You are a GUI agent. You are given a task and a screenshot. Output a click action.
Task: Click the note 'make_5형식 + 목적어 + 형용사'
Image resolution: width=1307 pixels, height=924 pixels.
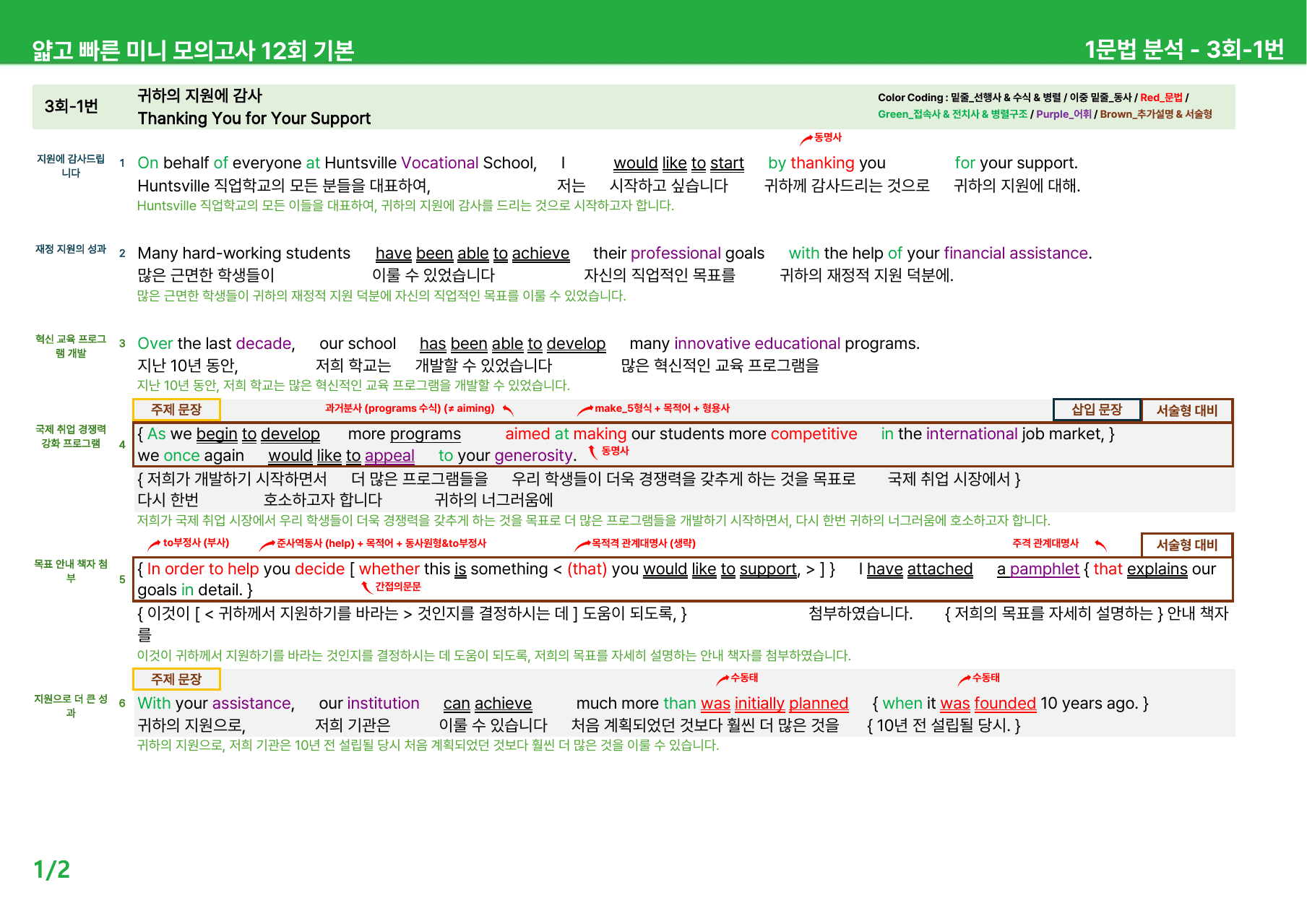(662, 408)
